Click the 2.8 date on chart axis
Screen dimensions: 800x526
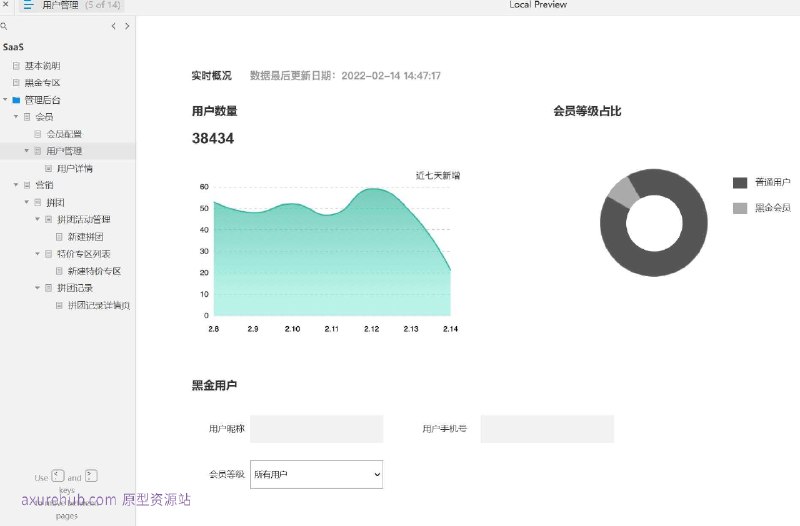tap(213, 329)
